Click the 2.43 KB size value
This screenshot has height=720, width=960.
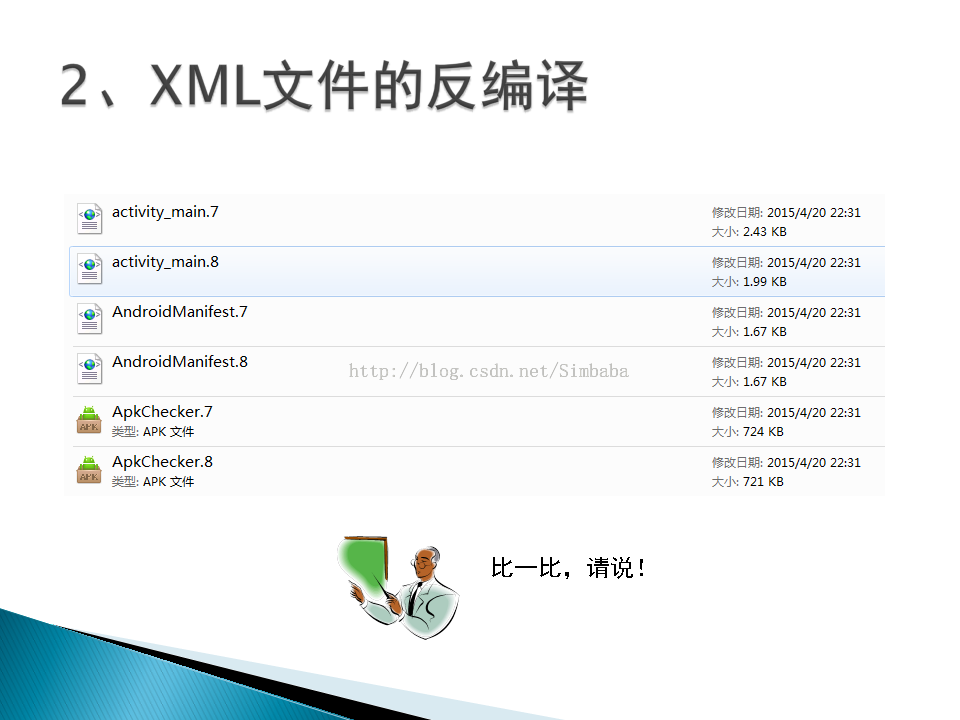(x=765, y=232)
